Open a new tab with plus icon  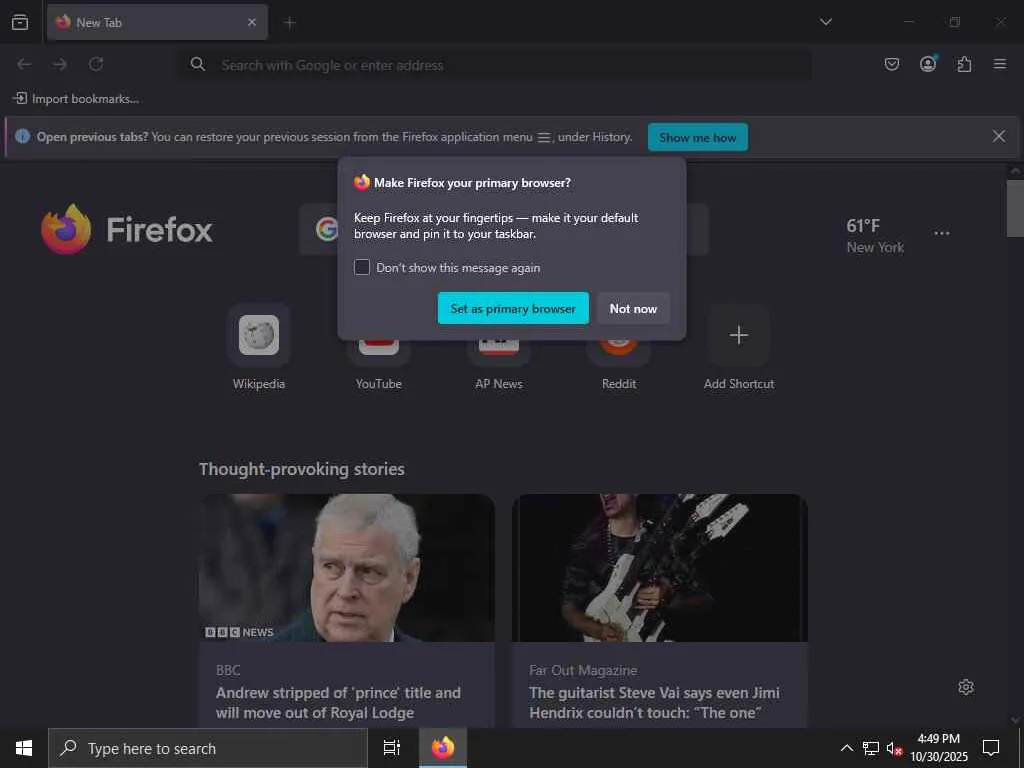pyautogui.click(x=290, y=23)
